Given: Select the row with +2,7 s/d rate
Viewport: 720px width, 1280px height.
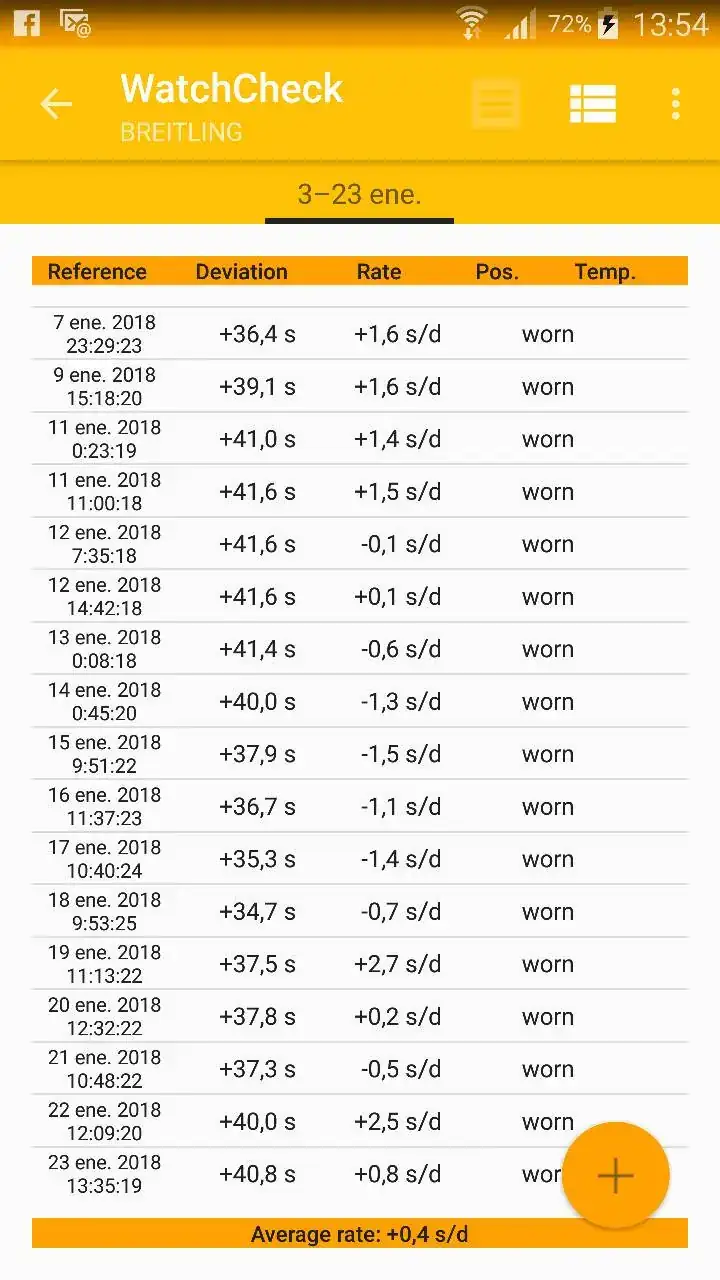Looking at the screenshot, I should tap(360, 964).
